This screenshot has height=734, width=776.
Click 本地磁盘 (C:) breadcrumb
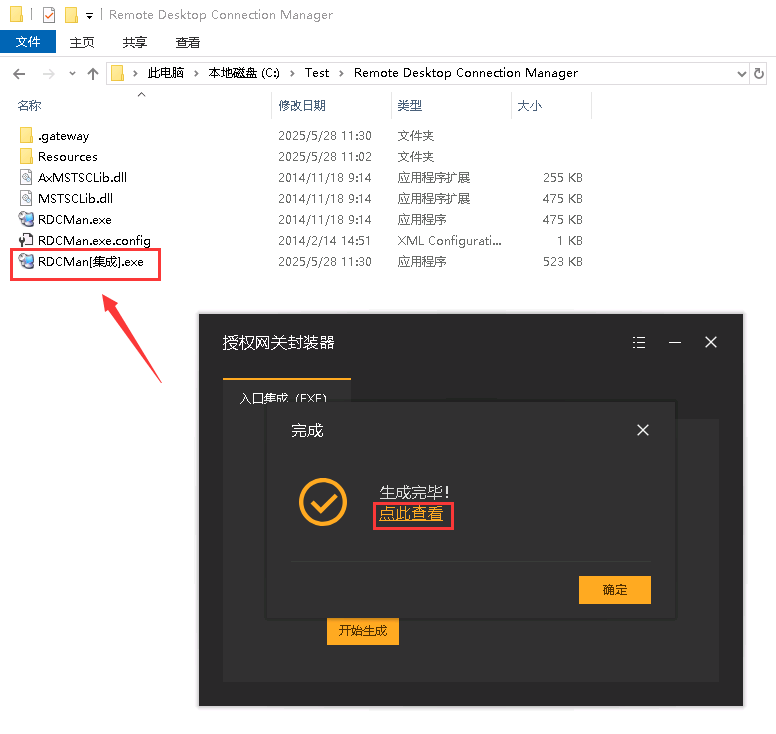click(243, 73)
